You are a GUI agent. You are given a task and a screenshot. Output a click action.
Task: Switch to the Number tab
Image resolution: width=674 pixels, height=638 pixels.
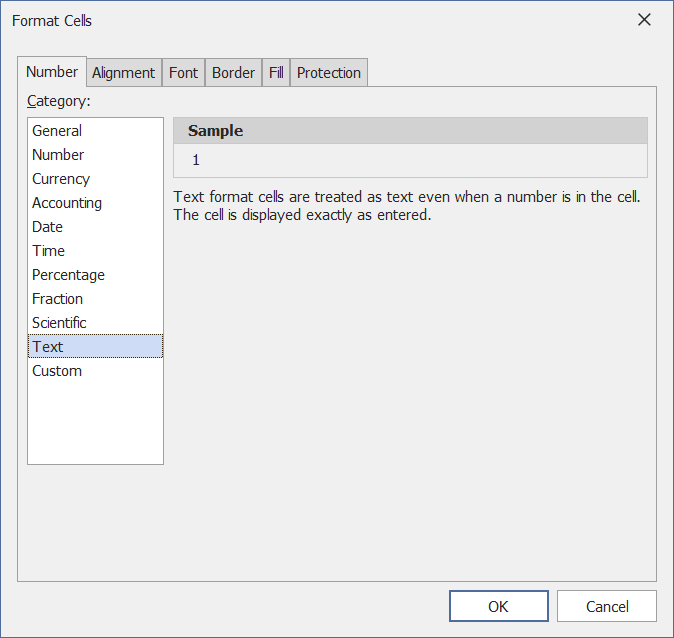52,72
